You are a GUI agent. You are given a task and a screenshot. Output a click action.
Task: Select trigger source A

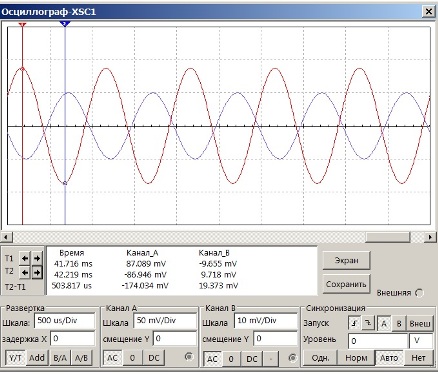tap(384, 323)
